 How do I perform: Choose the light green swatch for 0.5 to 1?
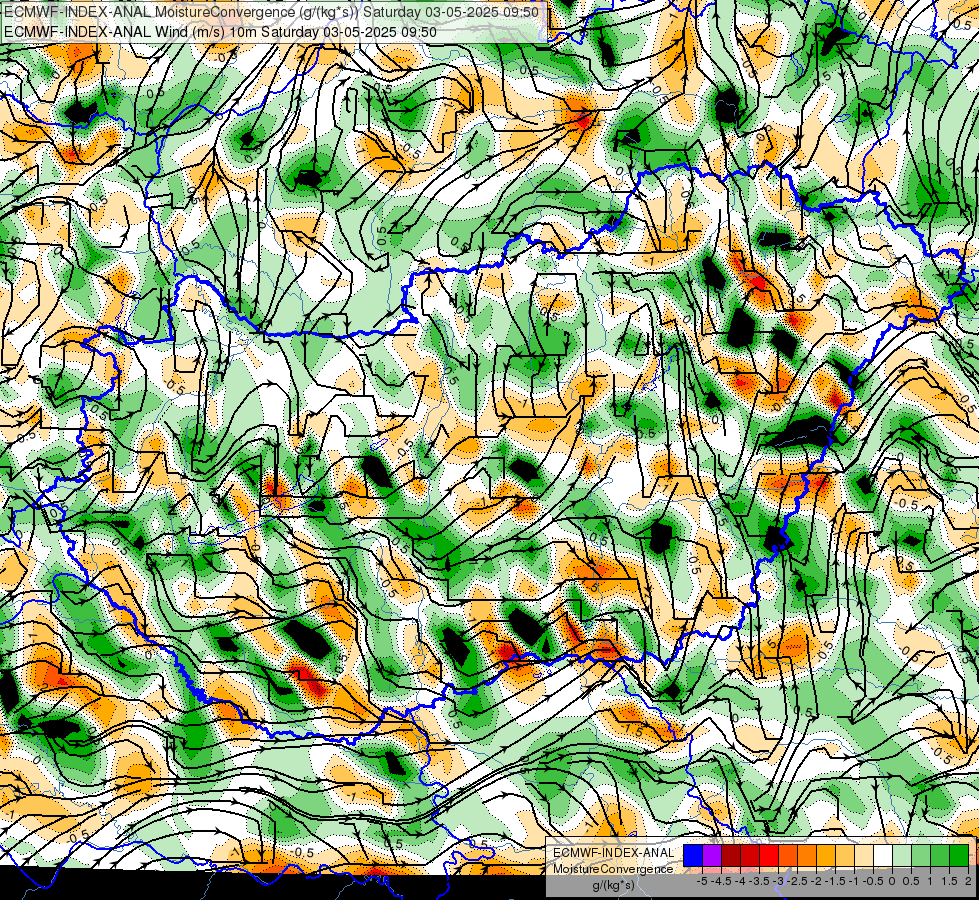point(921,855)
